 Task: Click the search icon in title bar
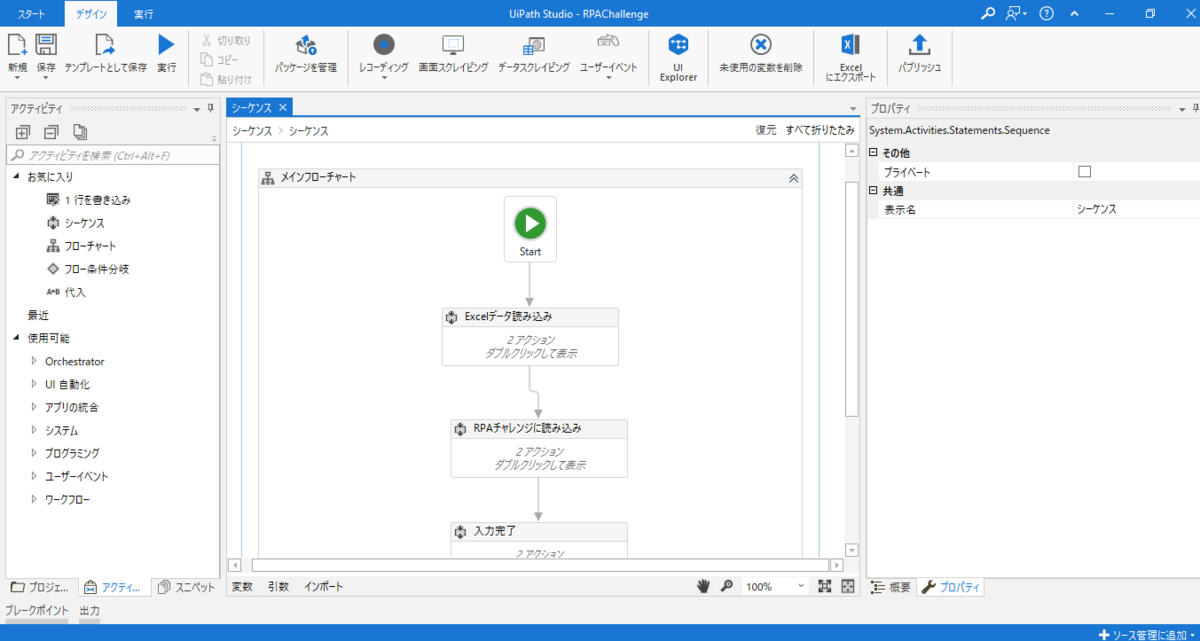point(988,13)
